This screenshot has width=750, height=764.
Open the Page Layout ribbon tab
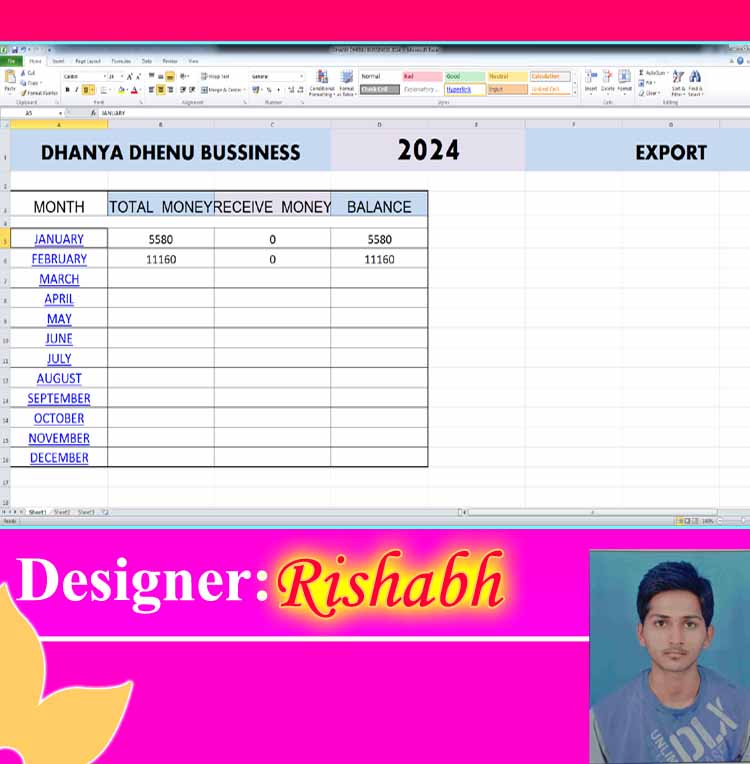coord(87,61)
